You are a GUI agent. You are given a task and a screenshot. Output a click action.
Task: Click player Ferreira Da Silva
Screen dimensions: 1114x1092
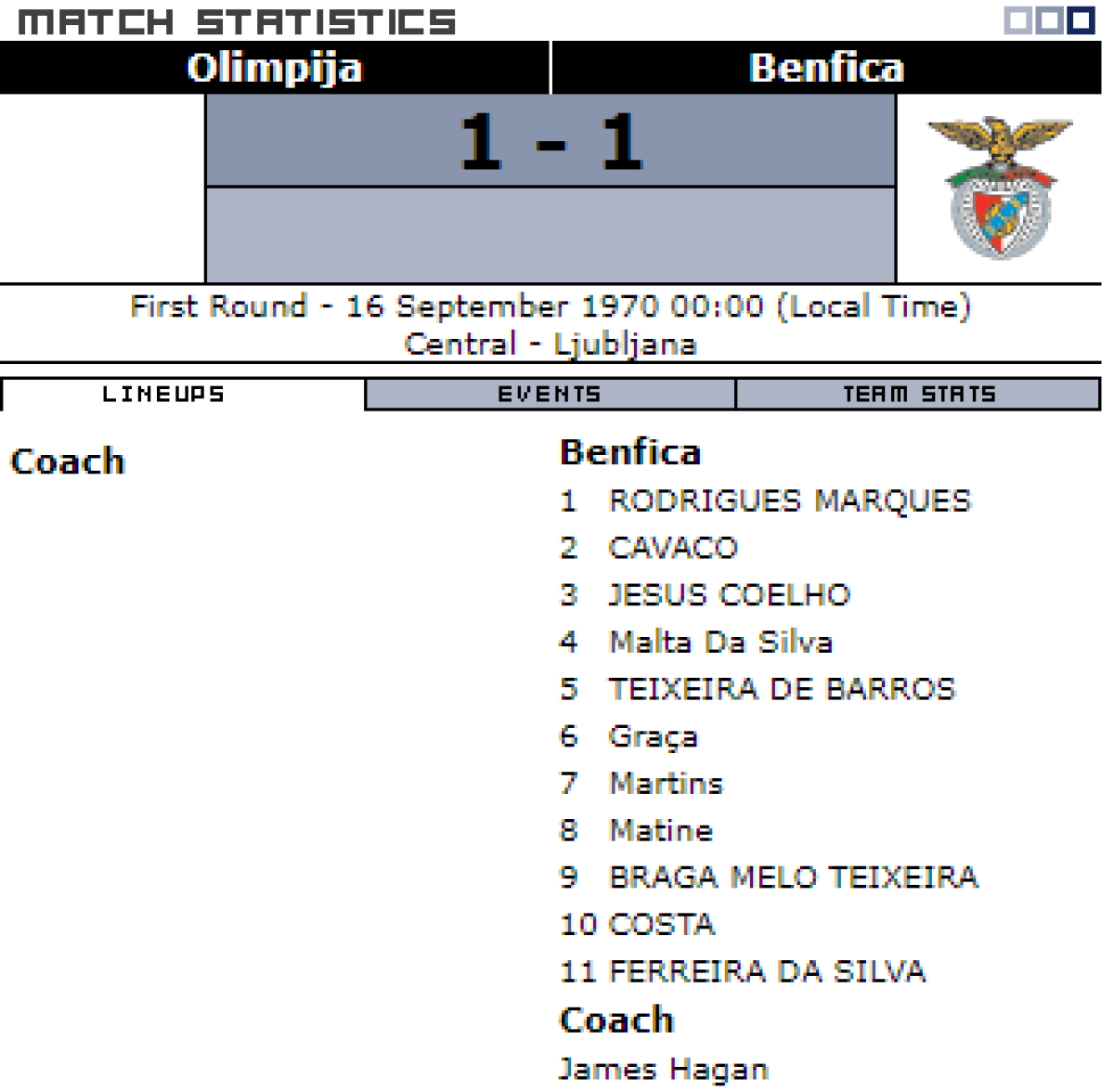coord(767,971)
